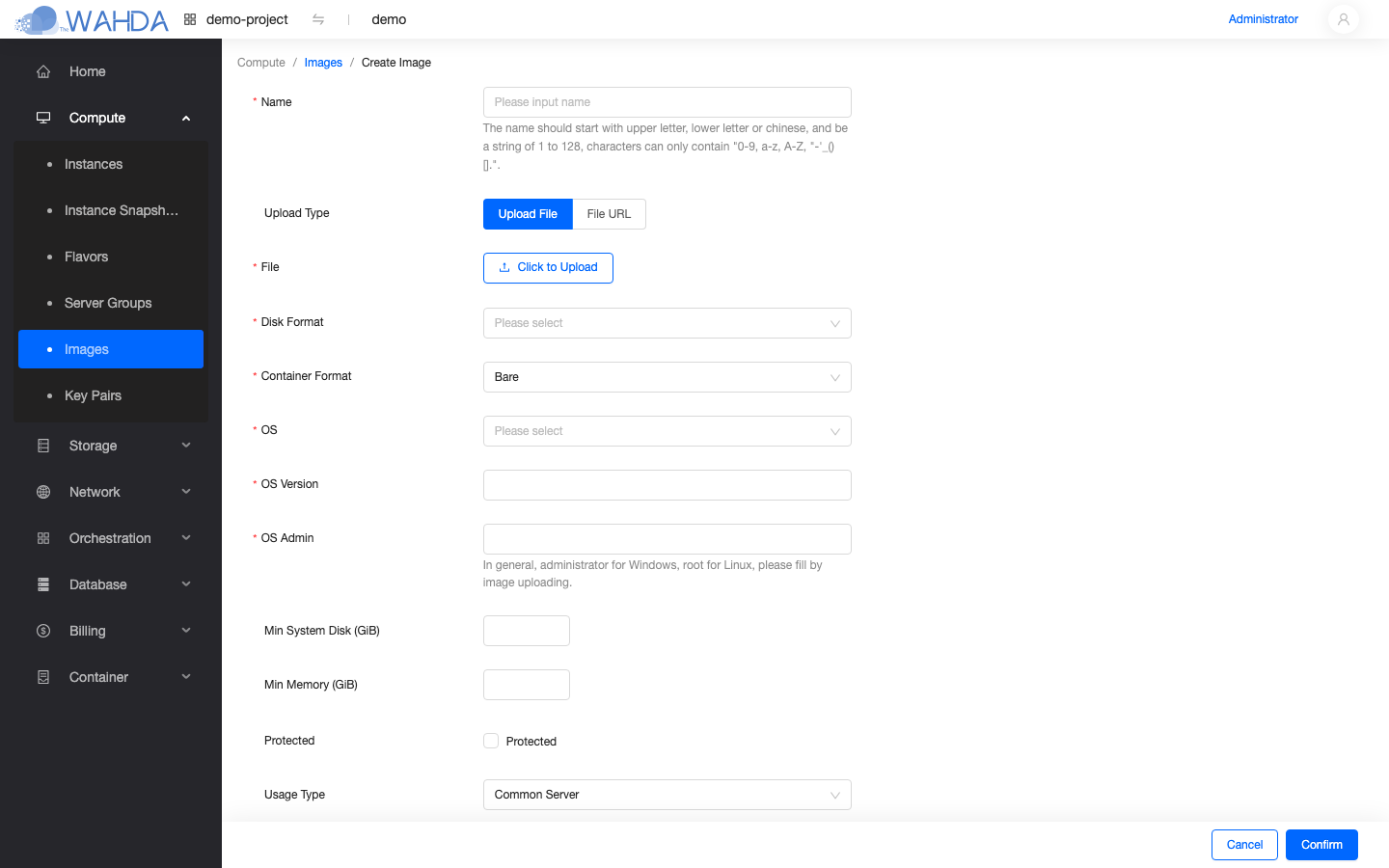Open the Disk Format dropdown
1389x868 pixels.
coord(667,323)
